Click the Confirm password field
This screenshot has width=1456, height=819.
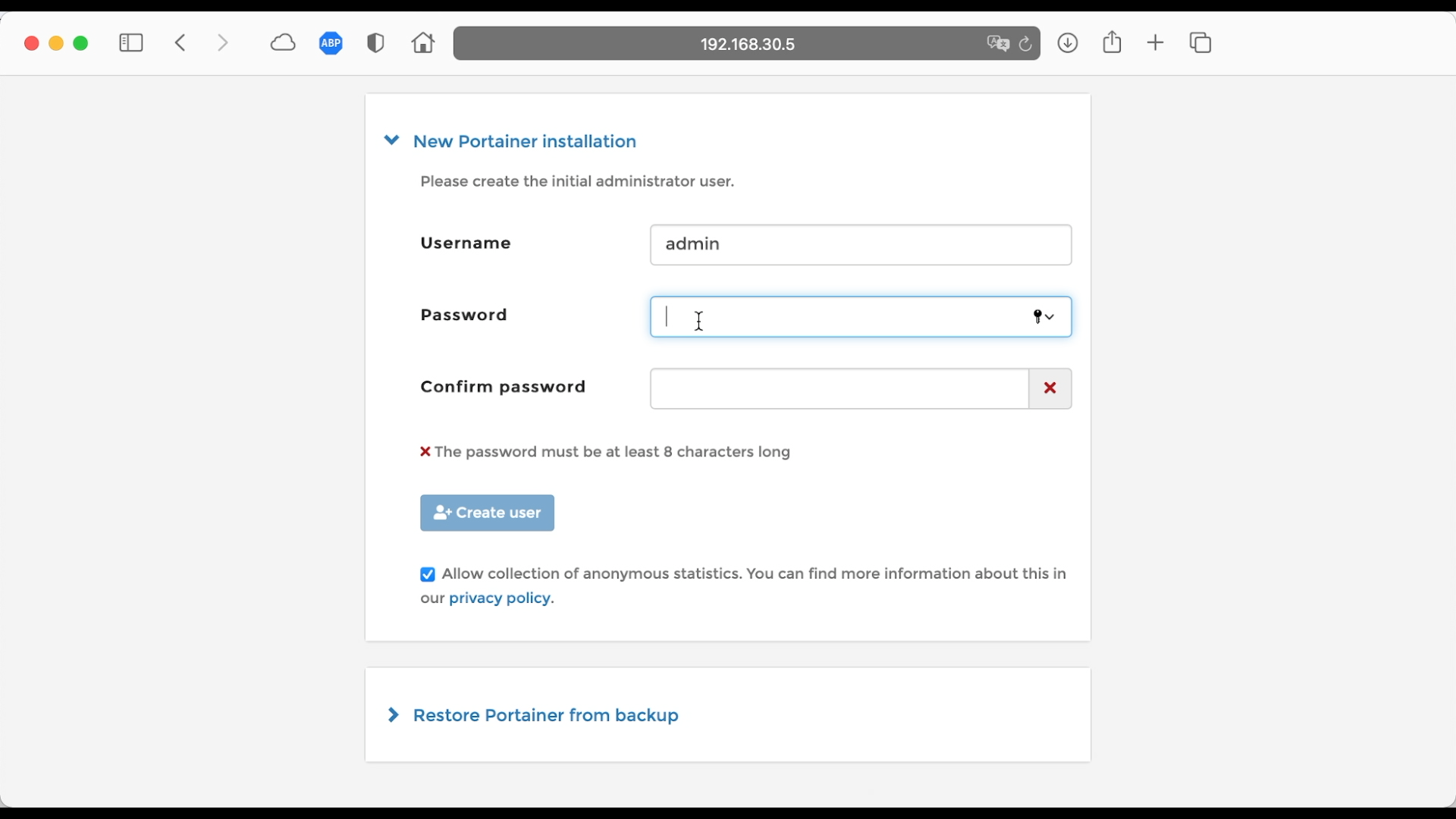(x=839, y=389)
